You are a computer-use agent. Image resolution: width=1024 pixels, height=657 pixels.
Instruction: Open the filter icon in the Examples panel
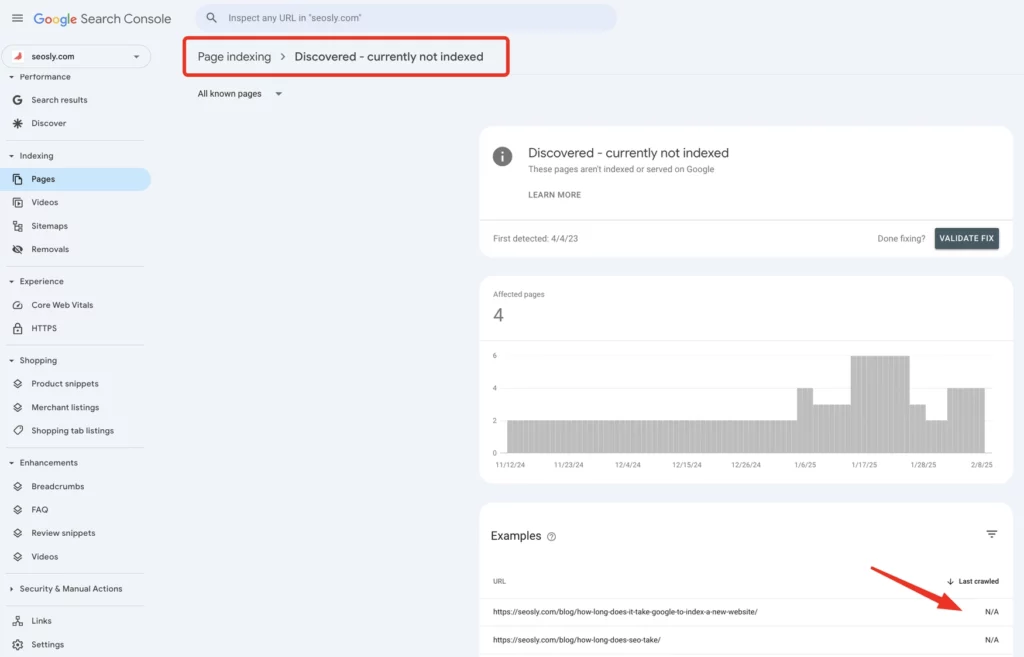click(x=991, y=533)
